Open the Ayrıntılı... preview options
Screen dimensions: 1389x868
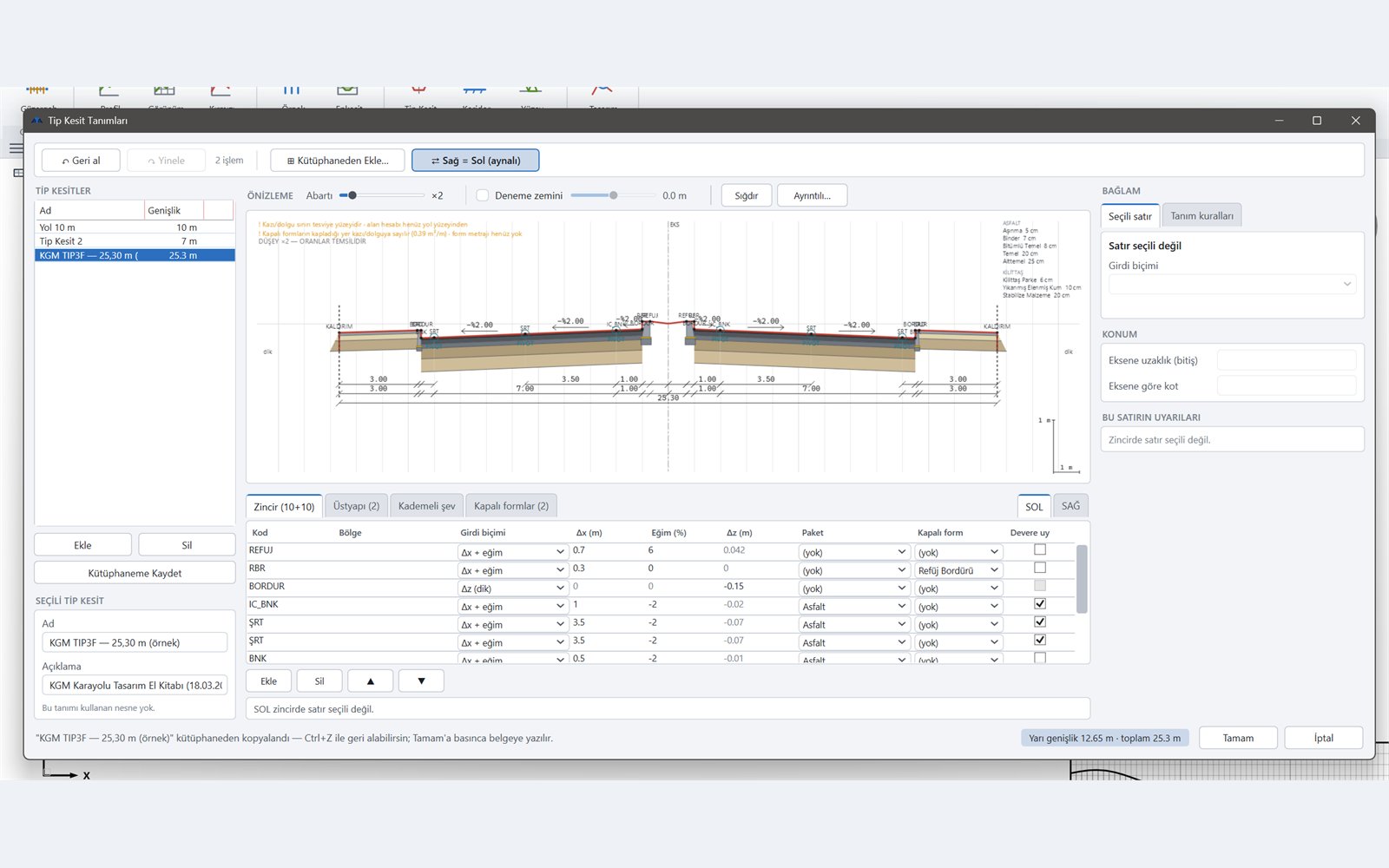click(812, 195)
